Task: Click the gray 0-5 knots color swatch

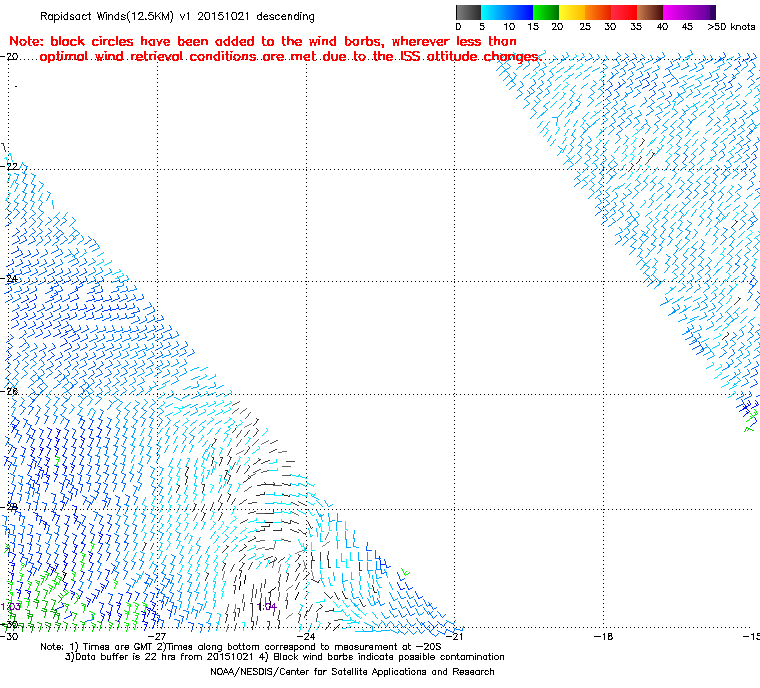Action: point(468,12)
